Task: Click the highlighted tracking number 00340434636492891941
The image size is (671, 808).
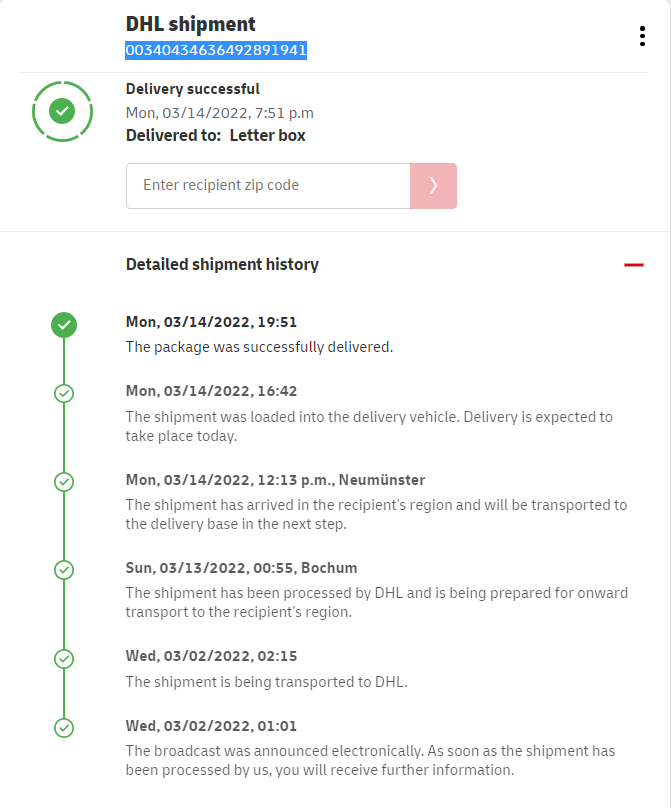Action: pos(216,50)
